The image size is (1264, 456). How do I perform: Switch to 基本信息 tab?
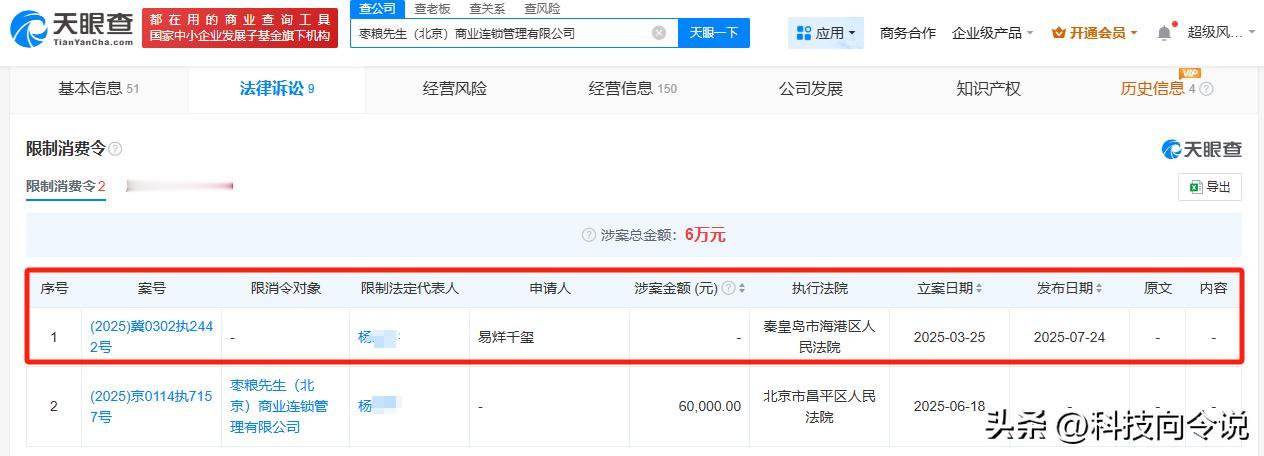(98, 88)
